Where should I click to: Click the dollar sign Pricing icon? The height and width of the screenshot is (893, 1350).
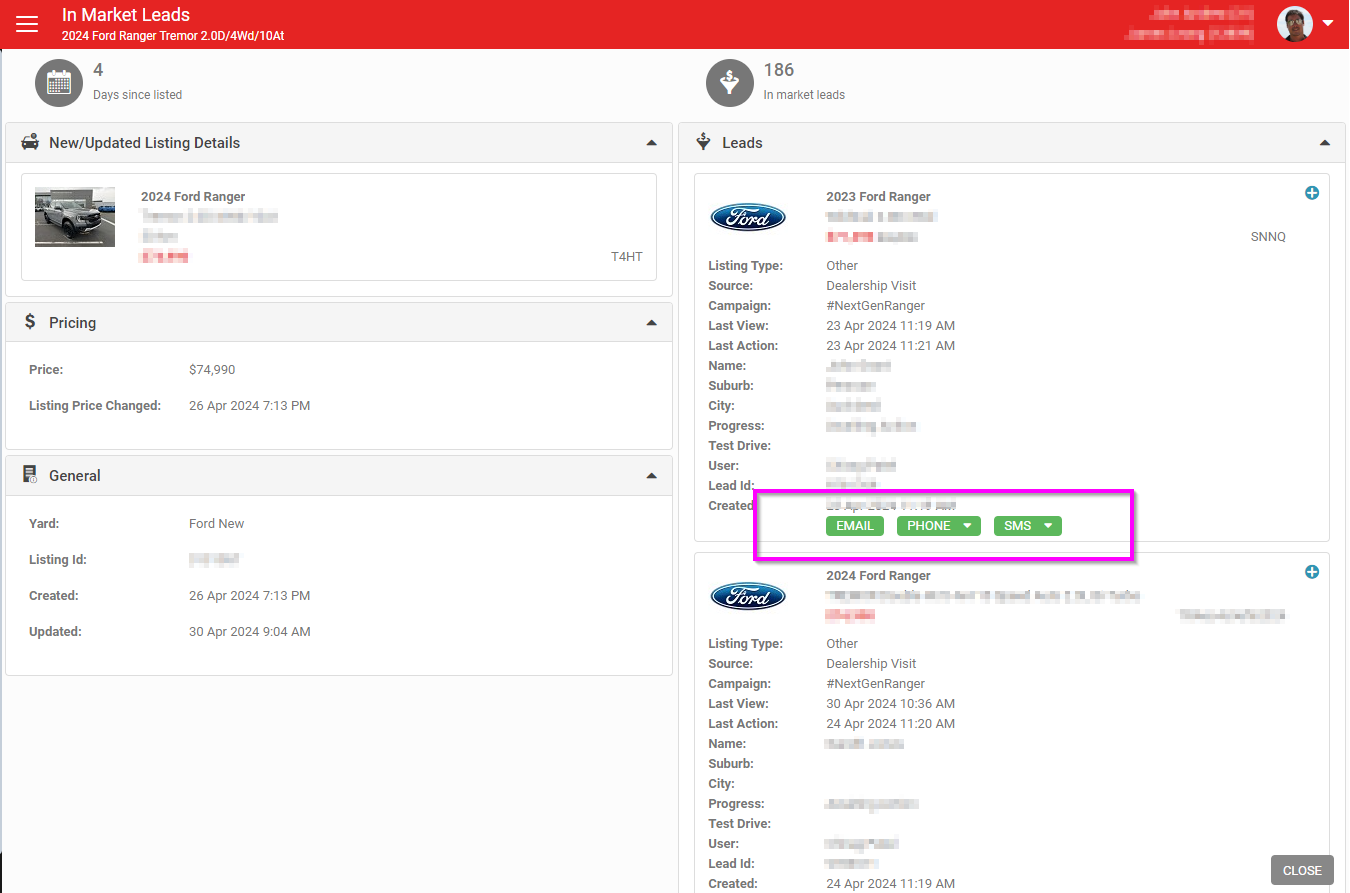pyautogui.click(x=30, y=322)
